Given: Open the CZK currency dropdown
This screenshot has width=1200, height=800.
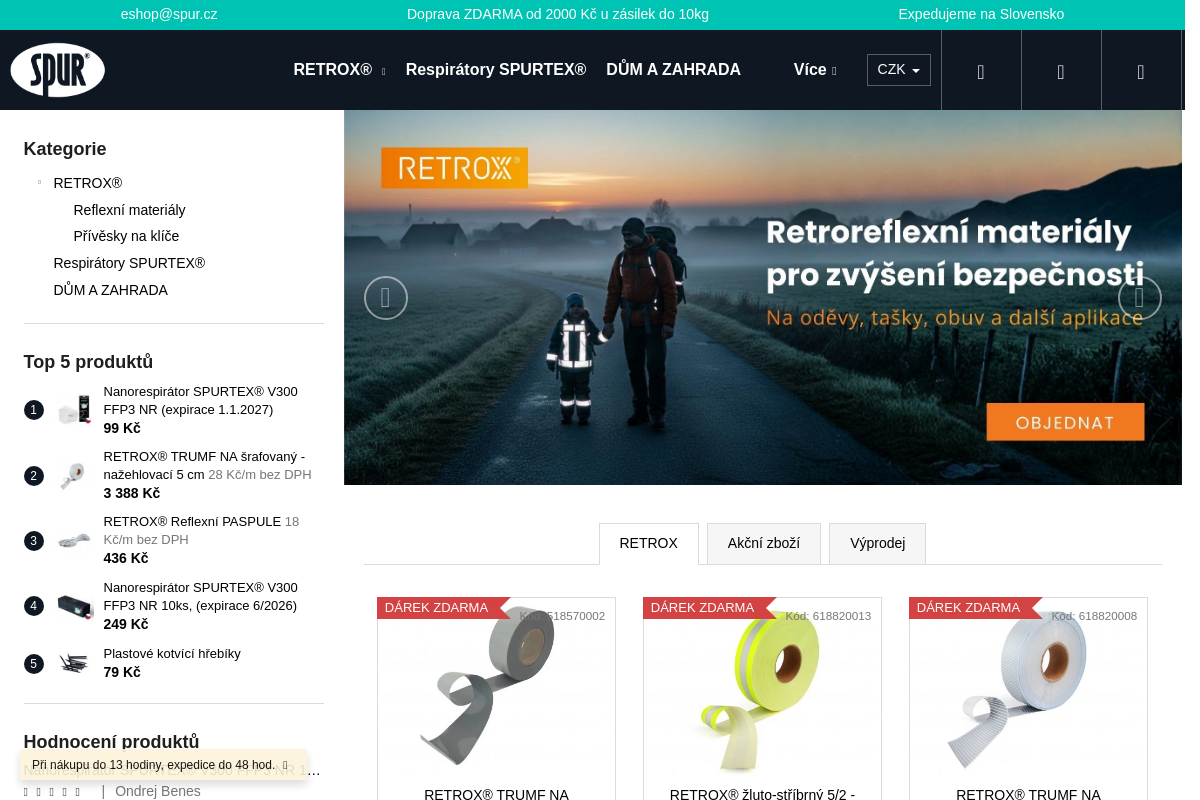Looking at the screenshot, I should tap(898, 70).
